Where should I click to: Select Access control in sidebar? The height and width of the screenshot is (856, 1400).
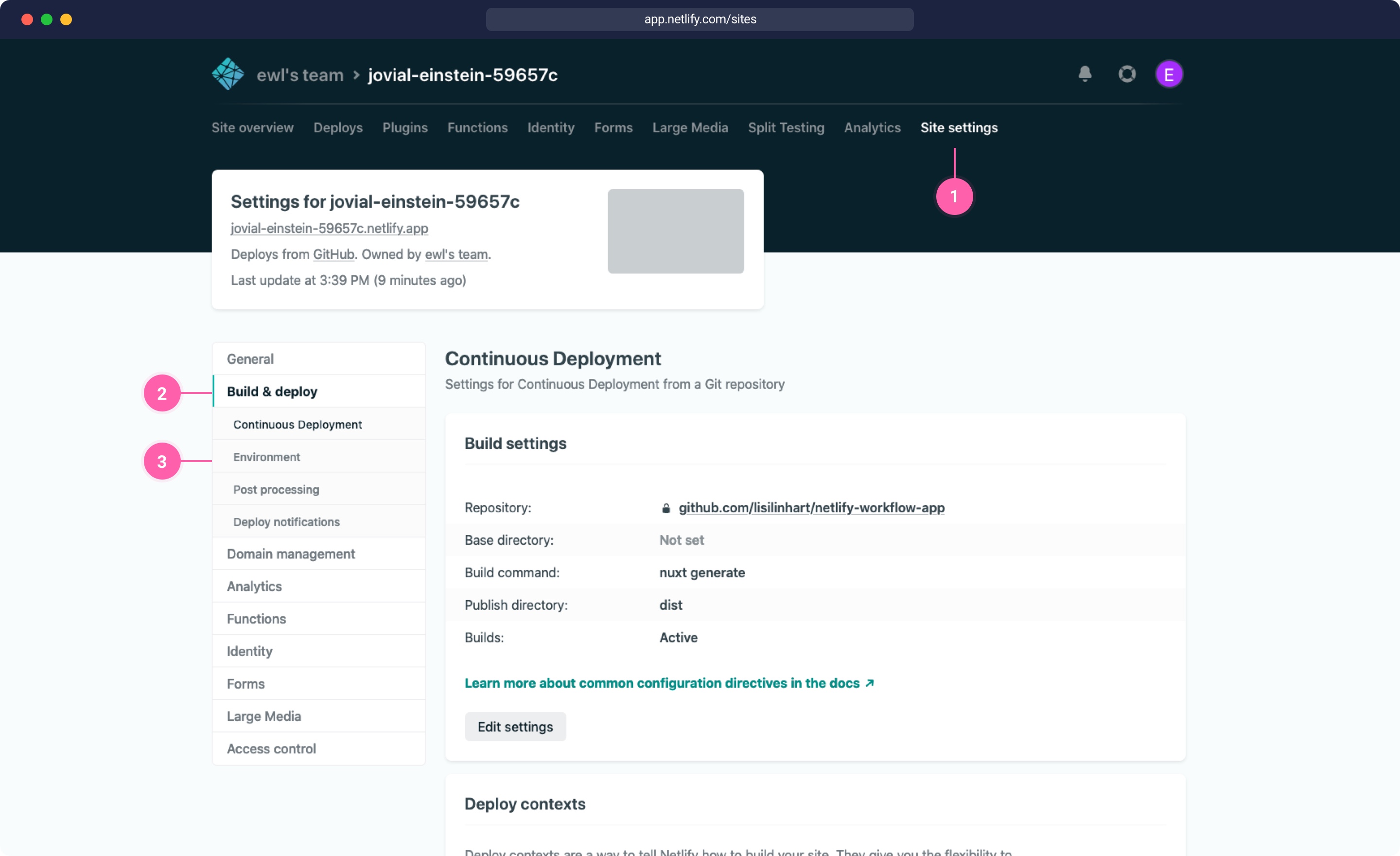[319, 749]
